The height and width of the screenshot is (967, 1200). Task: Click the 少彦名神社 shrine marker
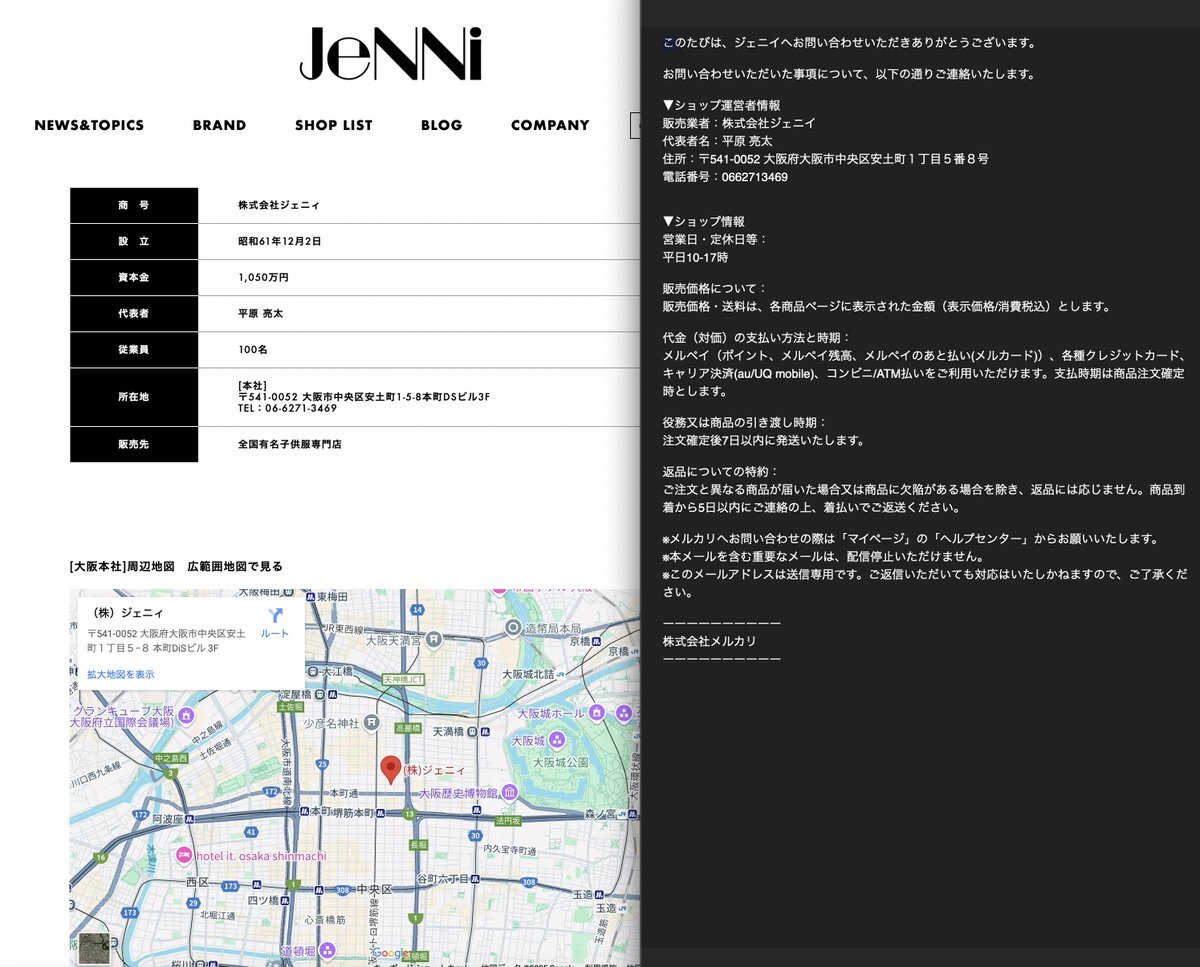pyautogui.click(x=372, y=721)
